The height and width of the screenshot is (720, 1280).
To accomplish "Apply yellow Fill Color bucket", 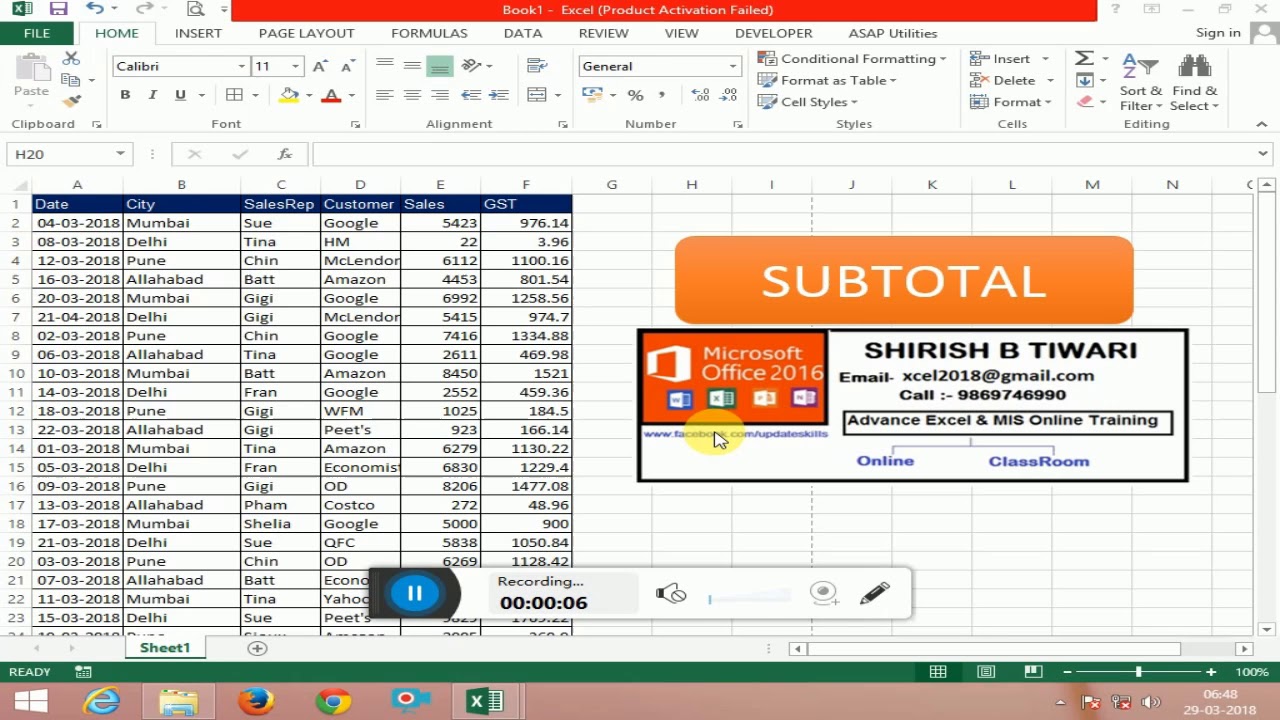I will click(289, 95).
